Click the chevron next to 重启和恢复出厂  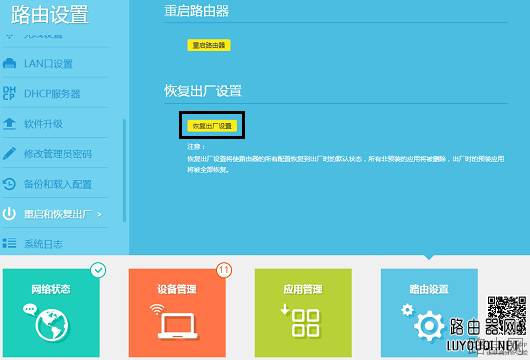coord(99,214)
